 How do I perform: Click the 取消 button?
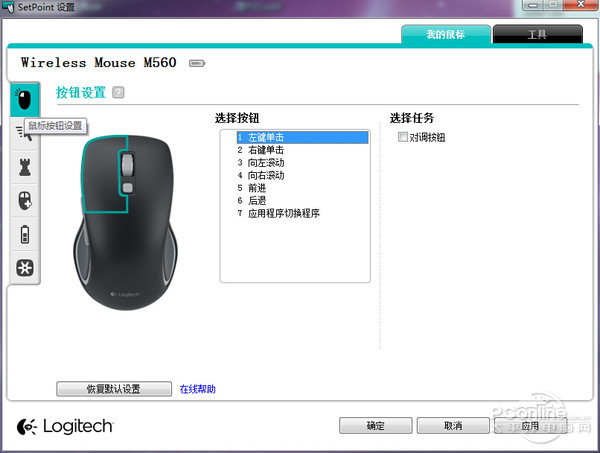[x=453, y=425]
